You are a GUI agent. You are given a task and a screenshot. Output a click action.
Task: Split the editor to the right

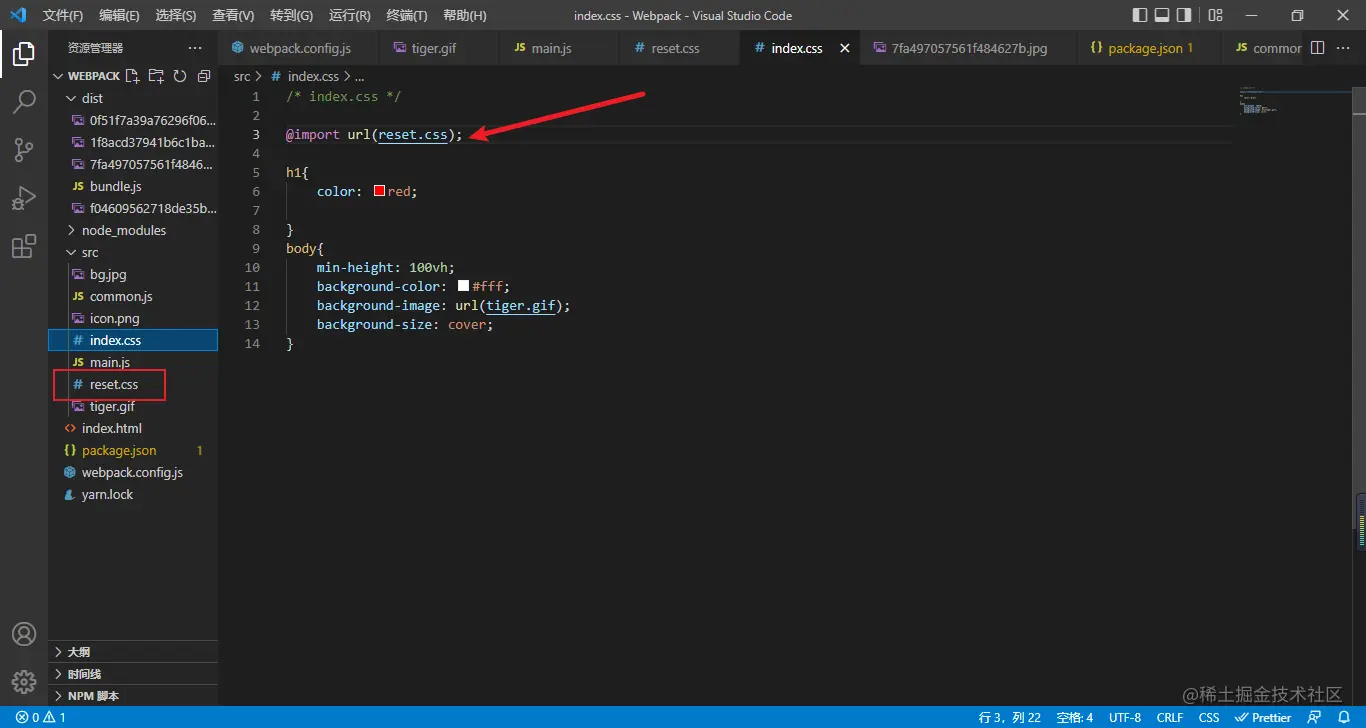click(x=1317, y=48)
